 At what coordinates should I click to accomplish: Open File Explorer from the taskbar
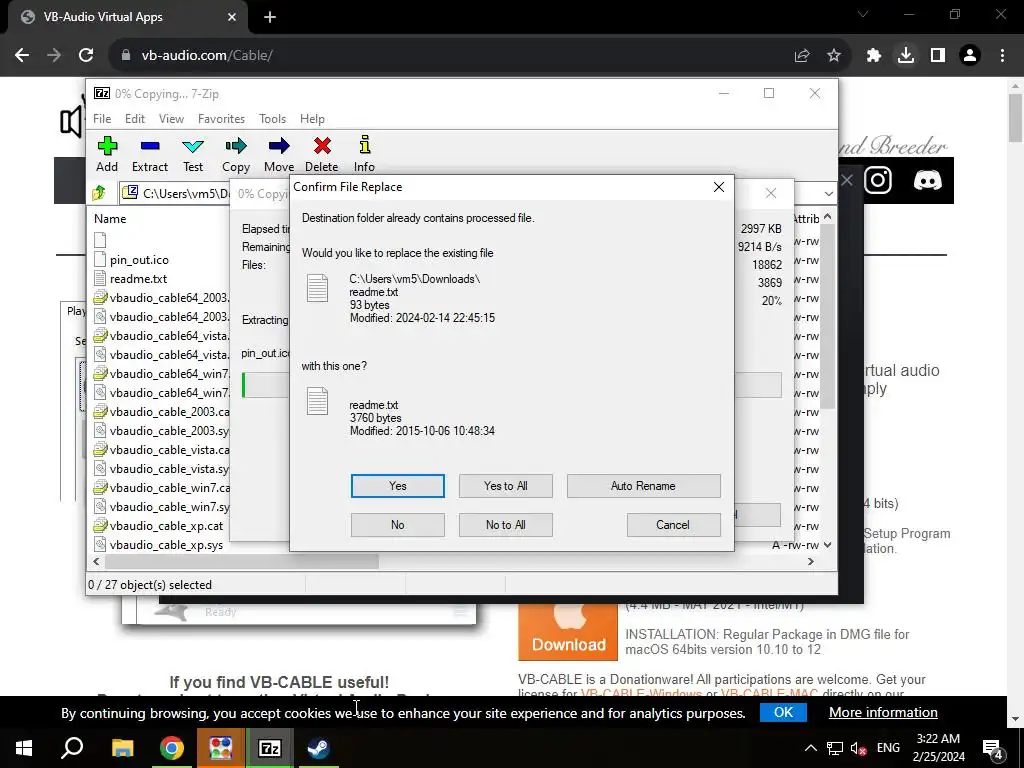[122, 748]
